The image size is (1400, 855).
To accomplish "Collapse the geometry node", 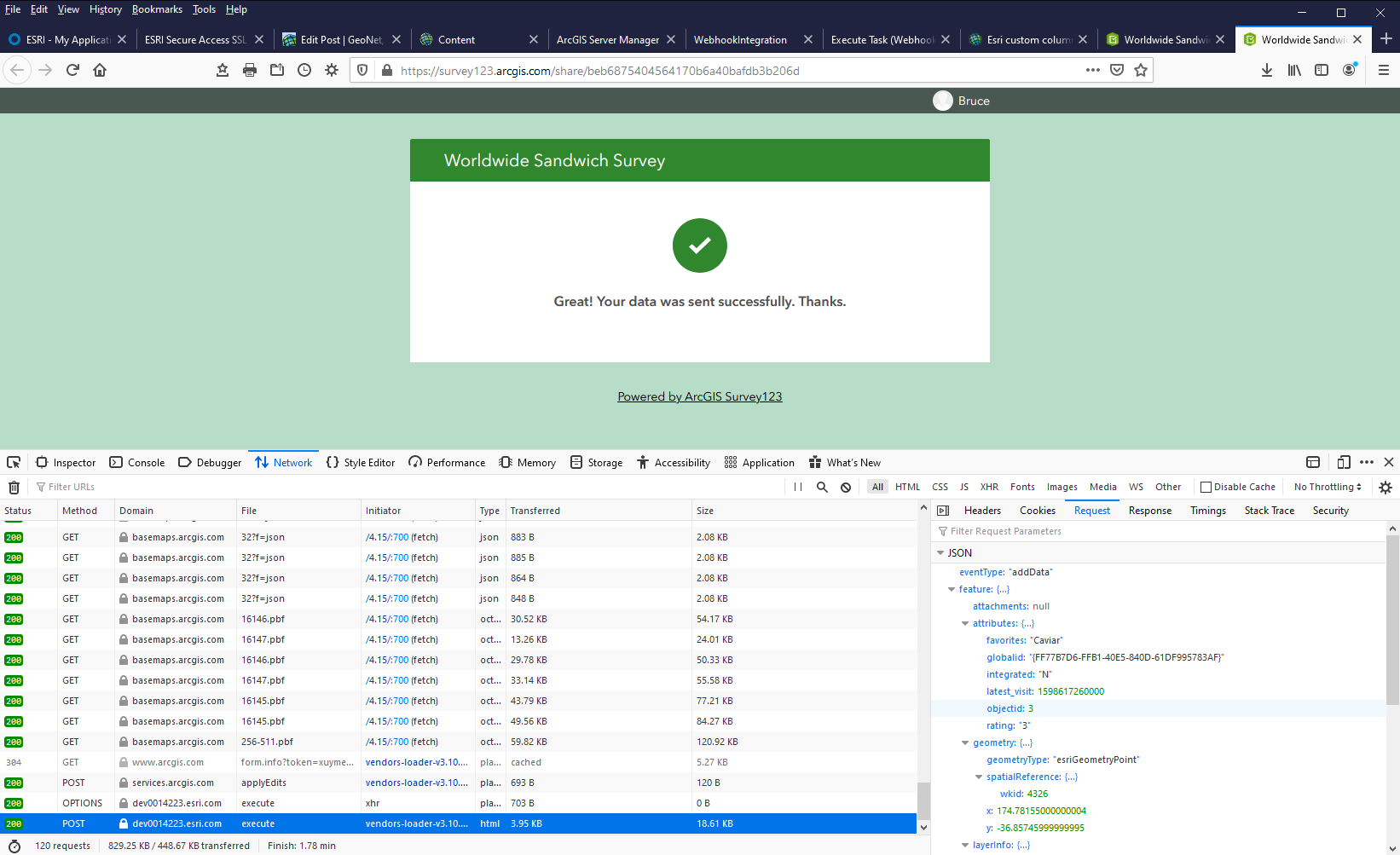I will point(965,742).
